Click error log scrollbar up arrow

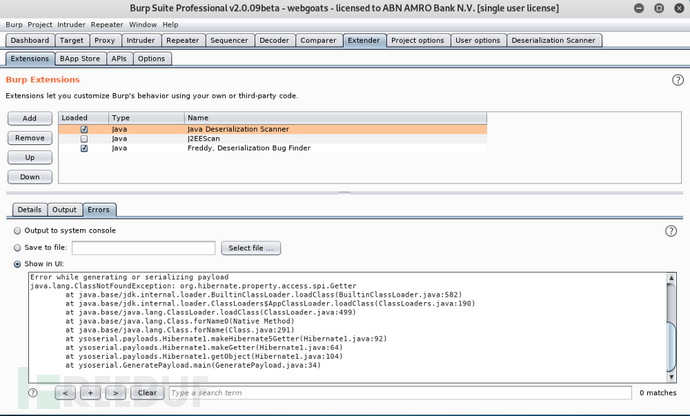pyautogui.click(x=671, y=278)
